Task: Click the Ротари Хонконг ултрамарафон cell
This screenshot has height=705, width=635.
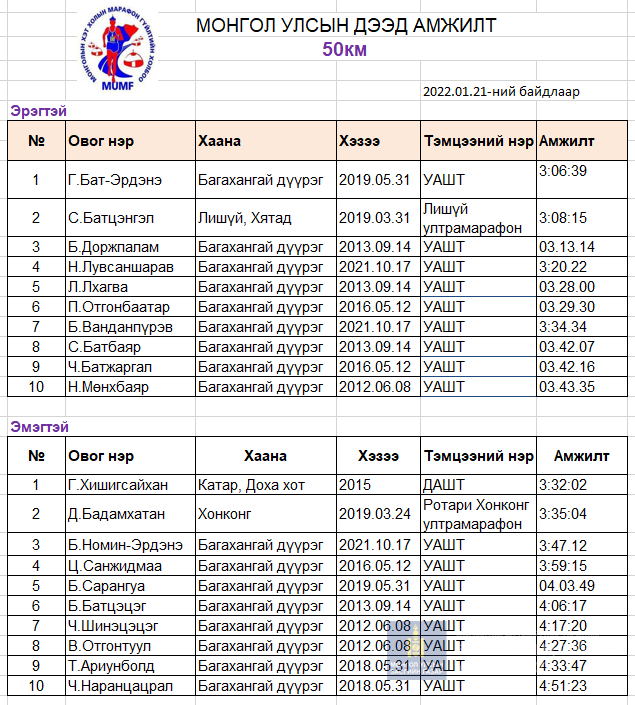Action: pyautogui.click(x=476, y=514)
